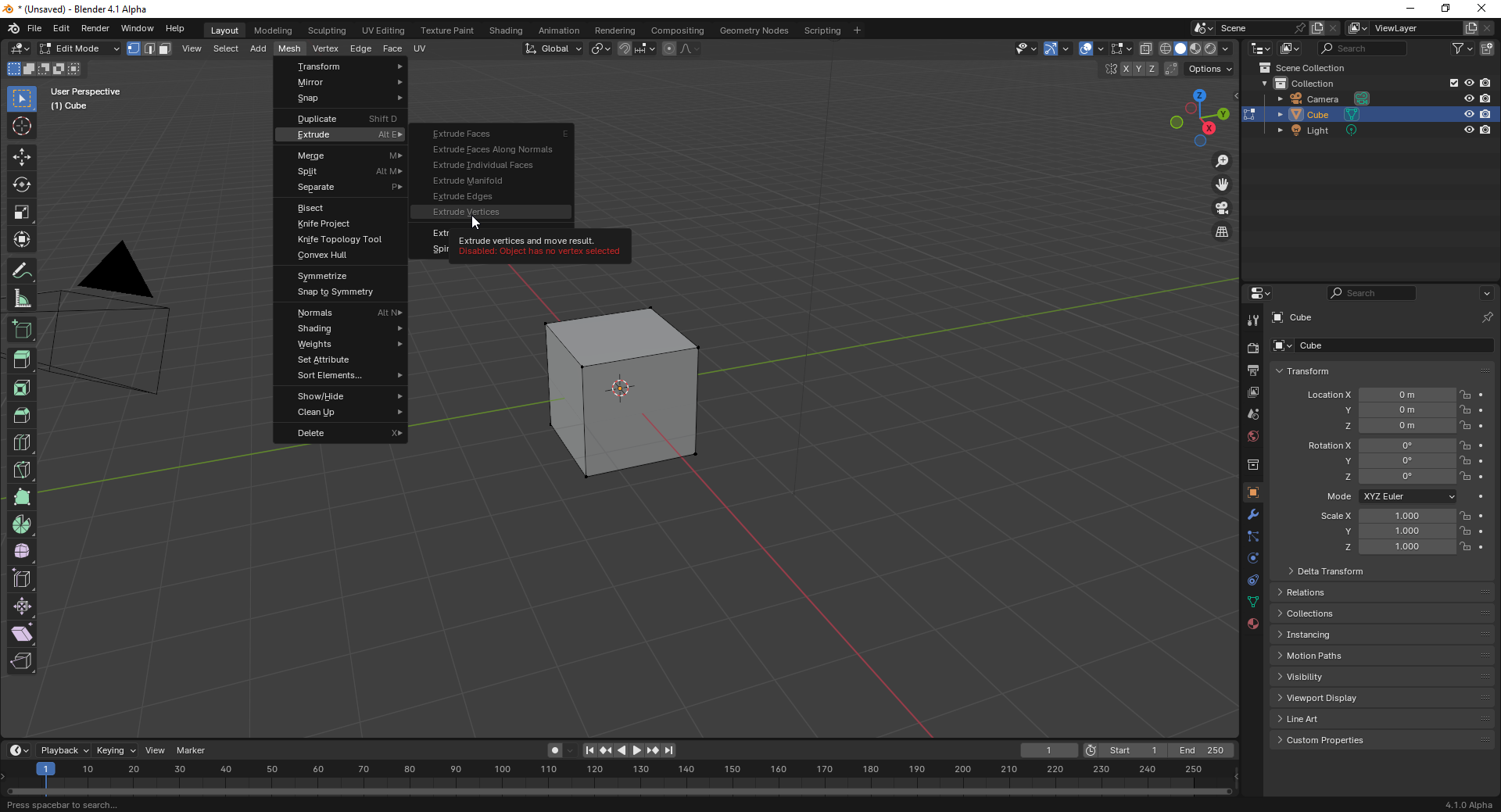Viewport: 1501px width, 812px height.
Task: Click the Scale Z value field
Action: 1407,546
